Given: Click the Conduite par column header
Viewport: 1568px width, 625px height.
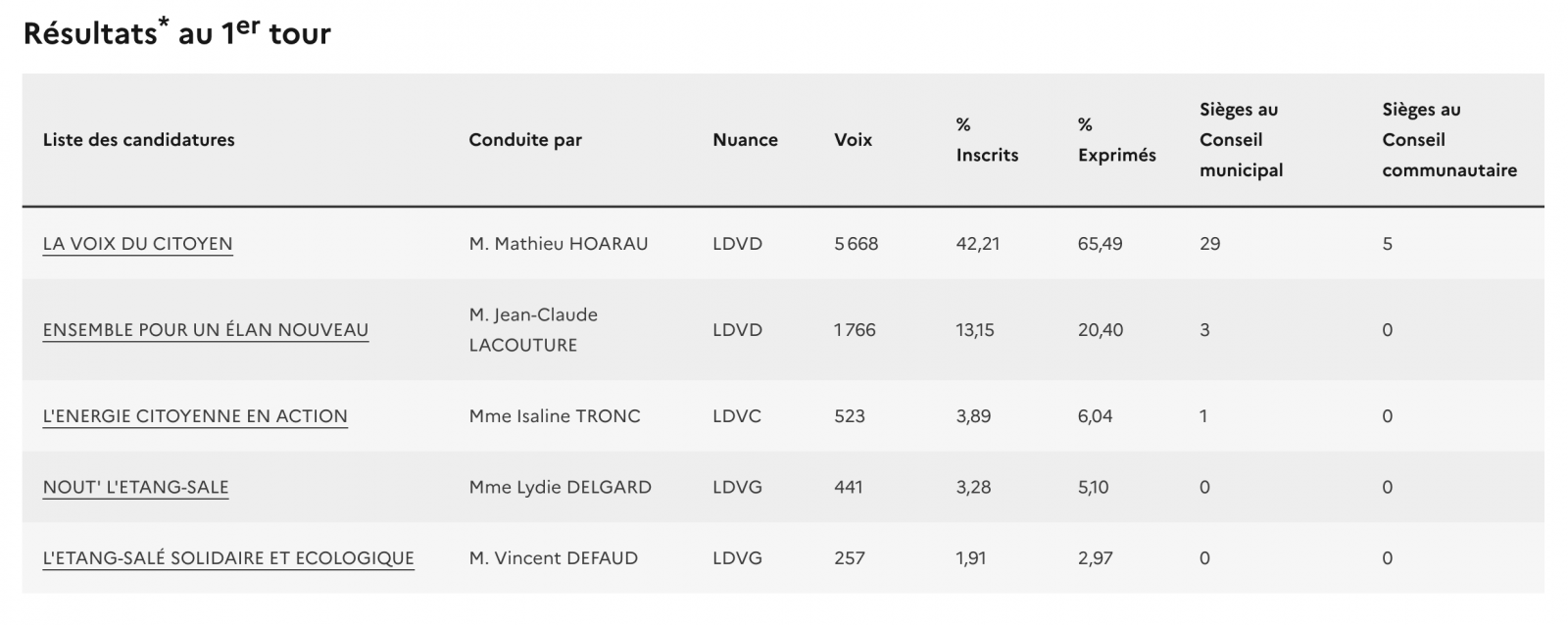Looking at the screenshot, I should pyautogui.click(x=525, y=140).
